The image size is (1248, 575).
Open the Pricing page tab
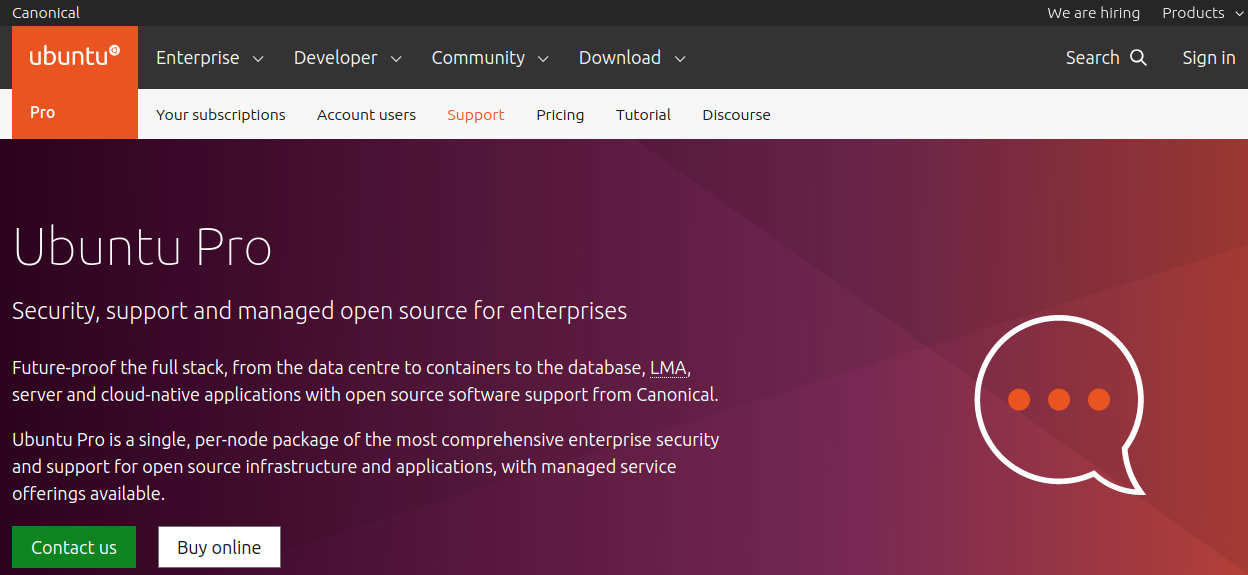(560, 115)
